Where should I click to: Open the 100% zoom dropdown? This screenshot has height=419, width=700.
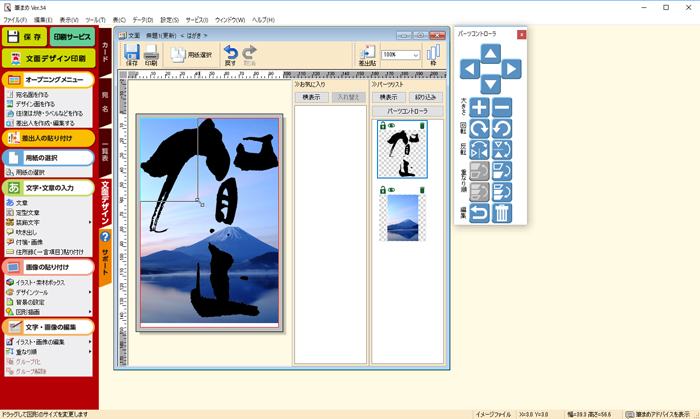[x=414, y=55]
